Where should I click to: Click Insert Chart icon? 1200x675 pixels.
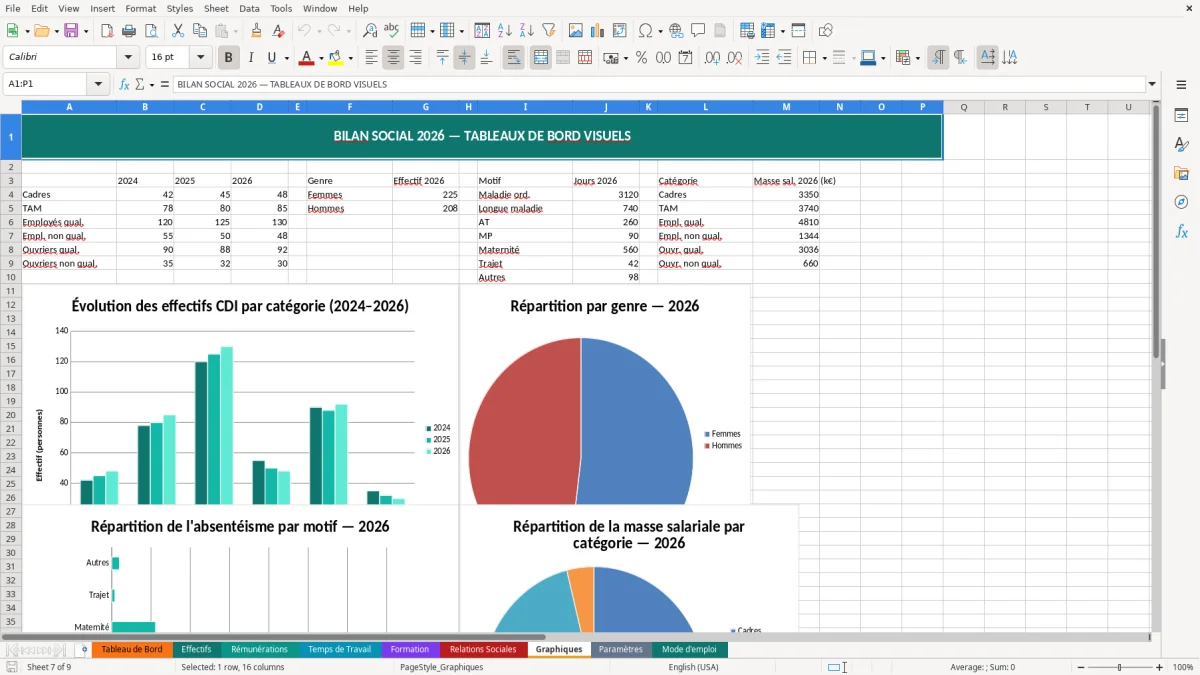coord(598,31)
